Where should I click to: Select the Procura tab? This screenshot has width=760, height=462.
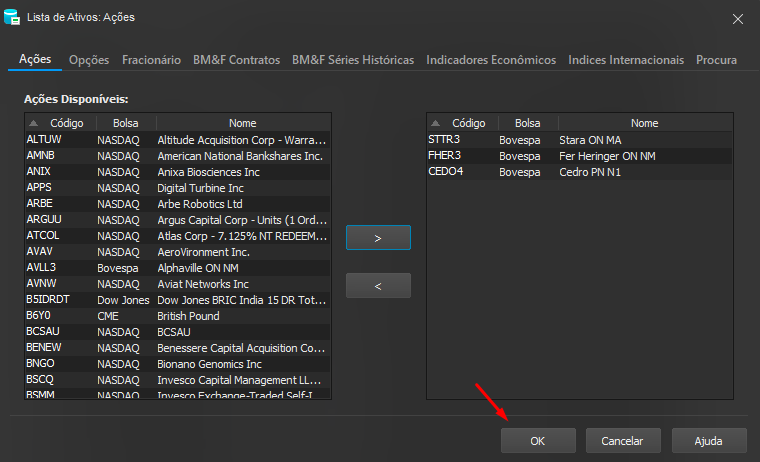pyautogui.click(x=716, y=60)
